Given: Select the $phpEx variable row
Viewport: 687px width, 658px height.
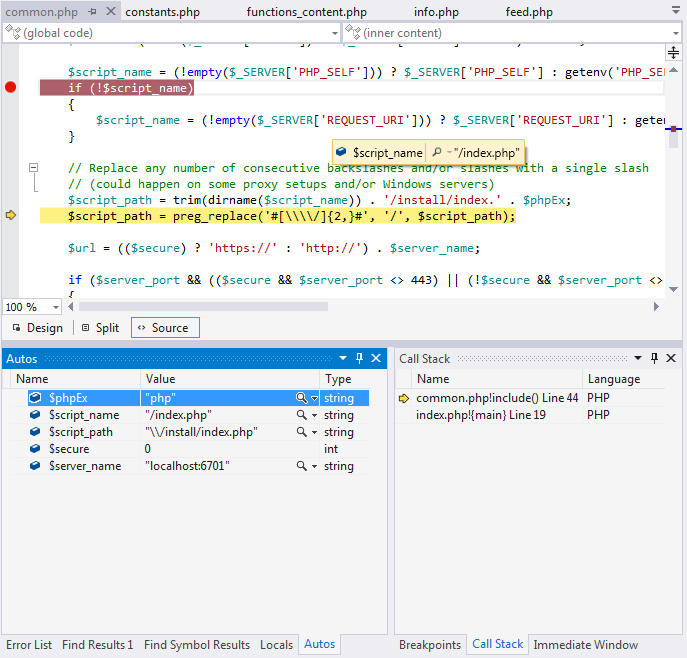Looking at the screenshot, I should pos(198,398).
